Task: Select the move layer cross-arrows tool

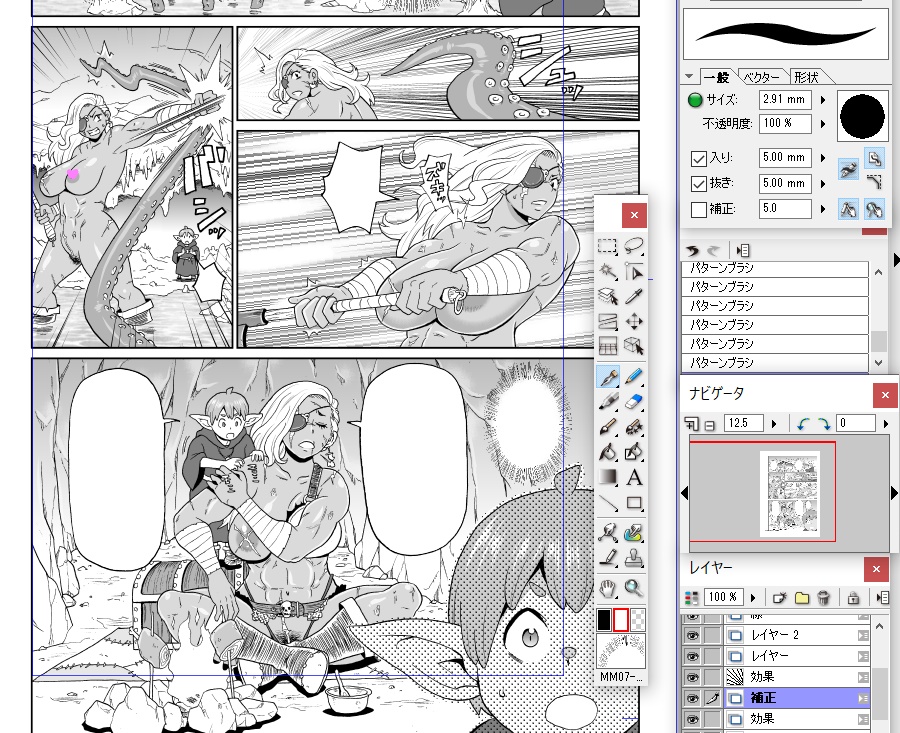Action: click(x=634, y=321)
